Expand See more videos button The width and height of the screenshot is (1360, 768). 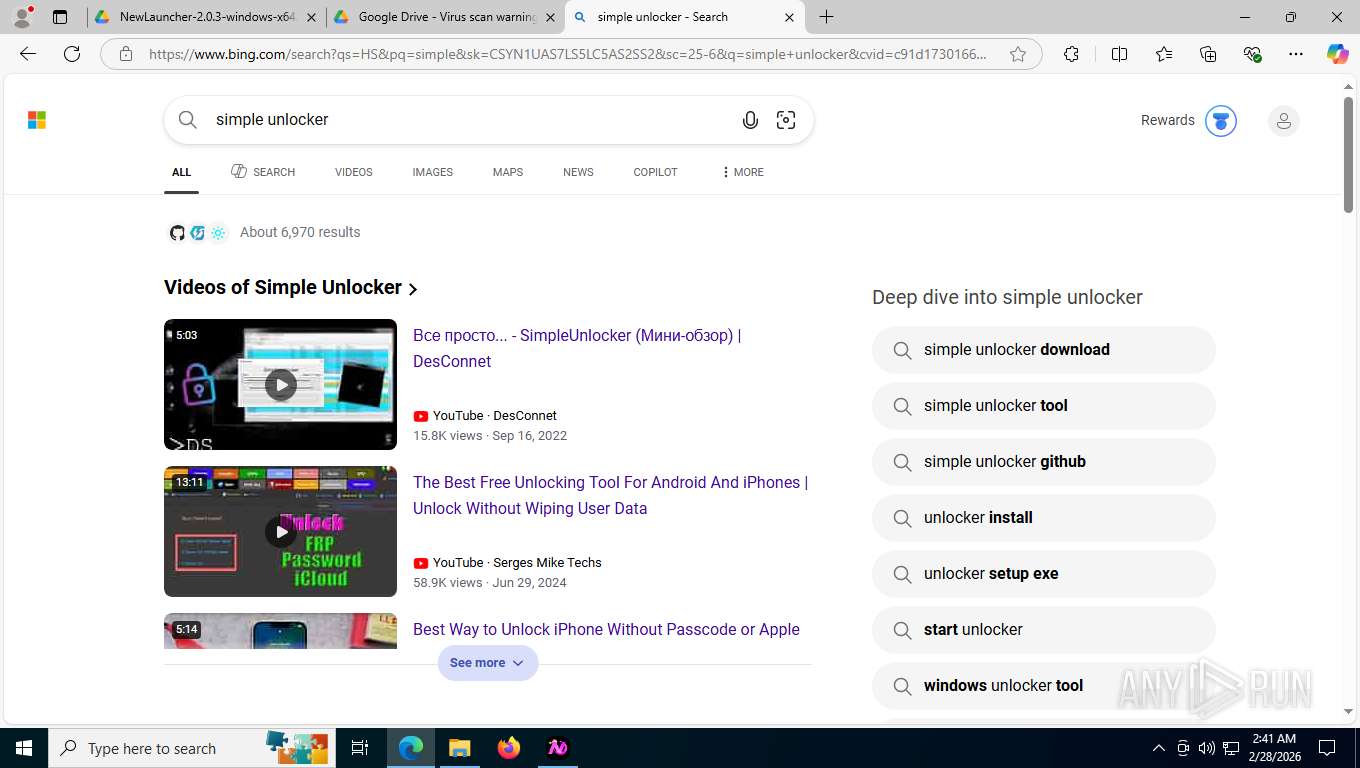click(x=487, y=663)
